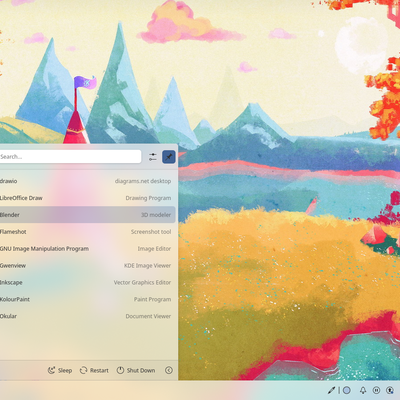Open the pen-shaped tray icon
This screenshot has height=400, width=400.
coord(331,390)
